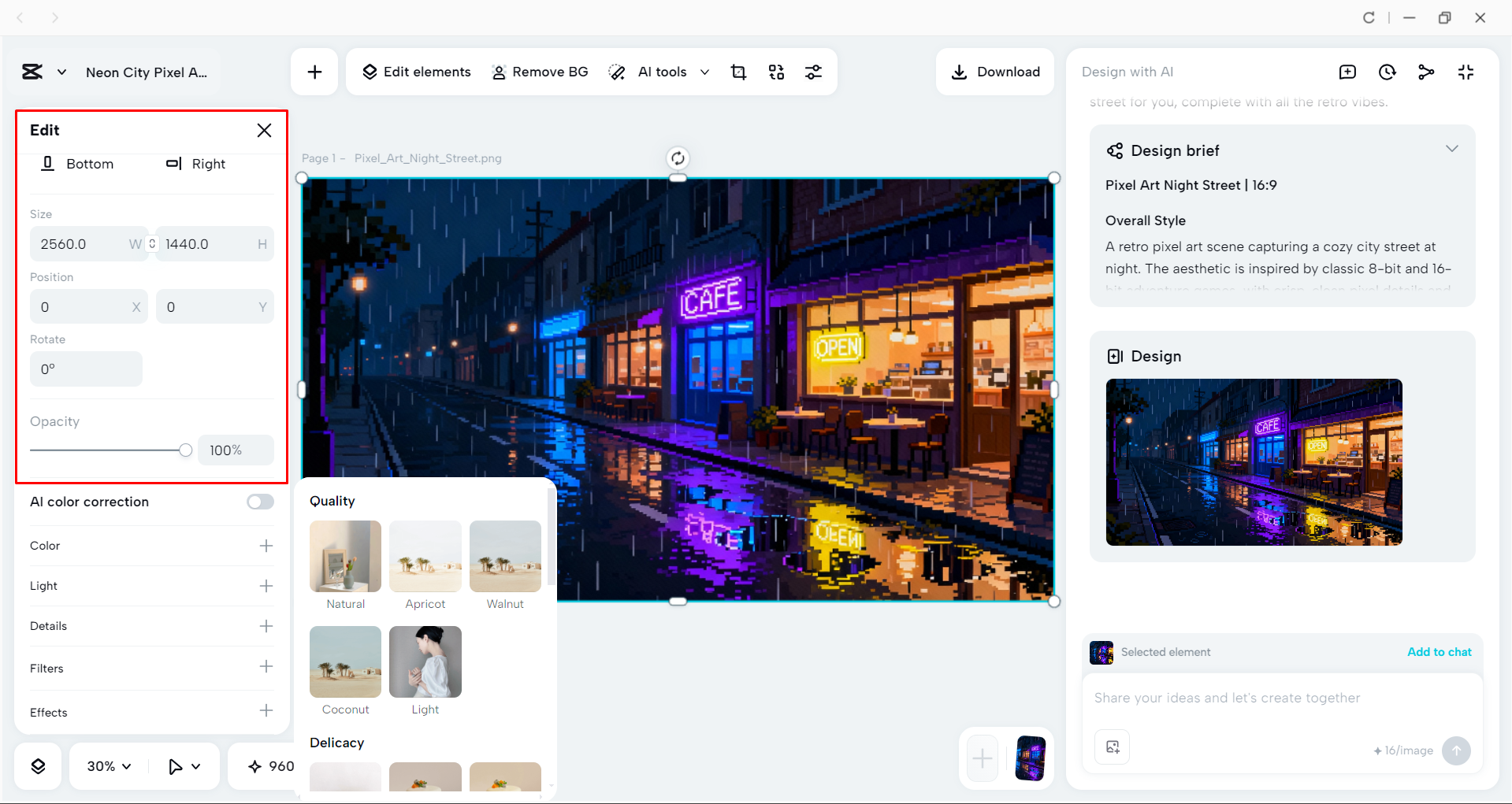Open the generated design thumbnail in AI panel
1512x804 pixels.
pyautogui.click(x=1254, y=462)
